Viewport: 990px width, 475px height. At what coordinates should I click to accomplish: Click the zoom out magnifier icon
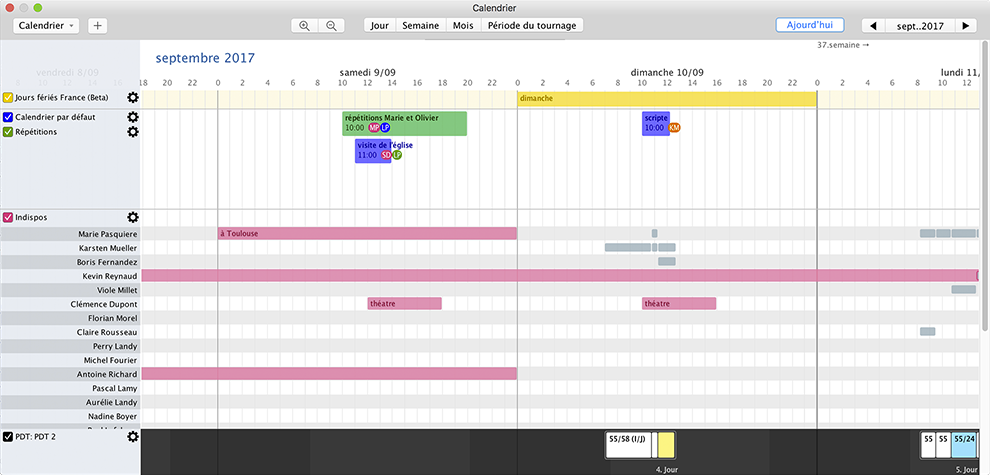tap(331, 26)
